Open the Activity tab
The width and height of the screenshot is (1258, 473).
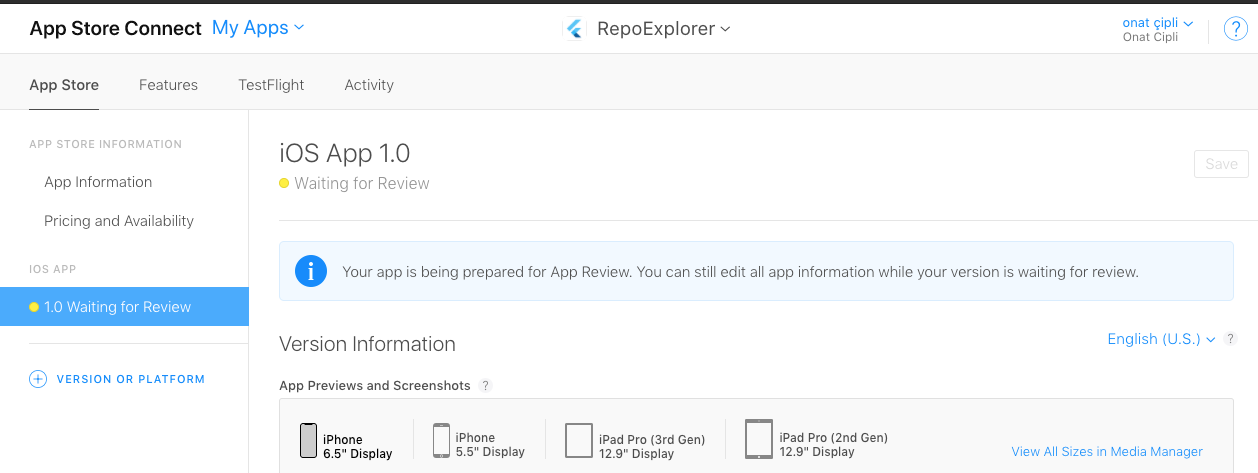pyautogui.click(x=369, y=85)
